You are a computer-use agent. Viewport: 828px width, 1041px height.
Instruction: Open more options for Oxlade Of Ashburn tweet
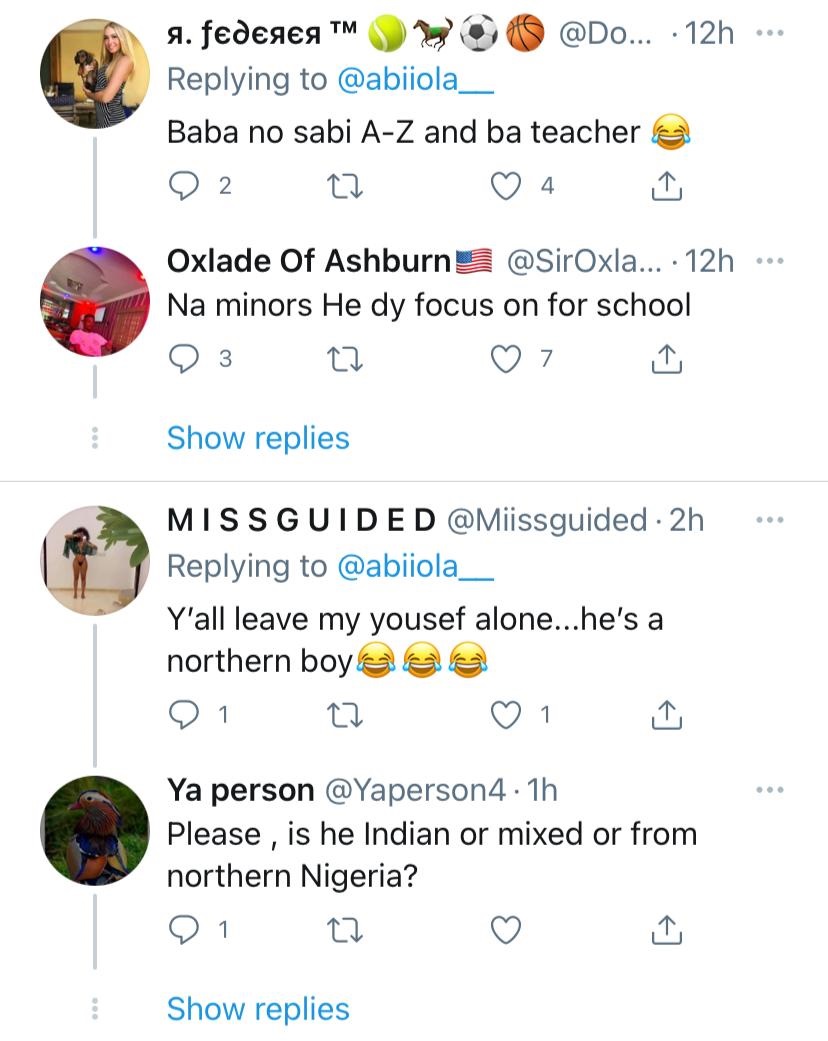(x=770, y=262)
